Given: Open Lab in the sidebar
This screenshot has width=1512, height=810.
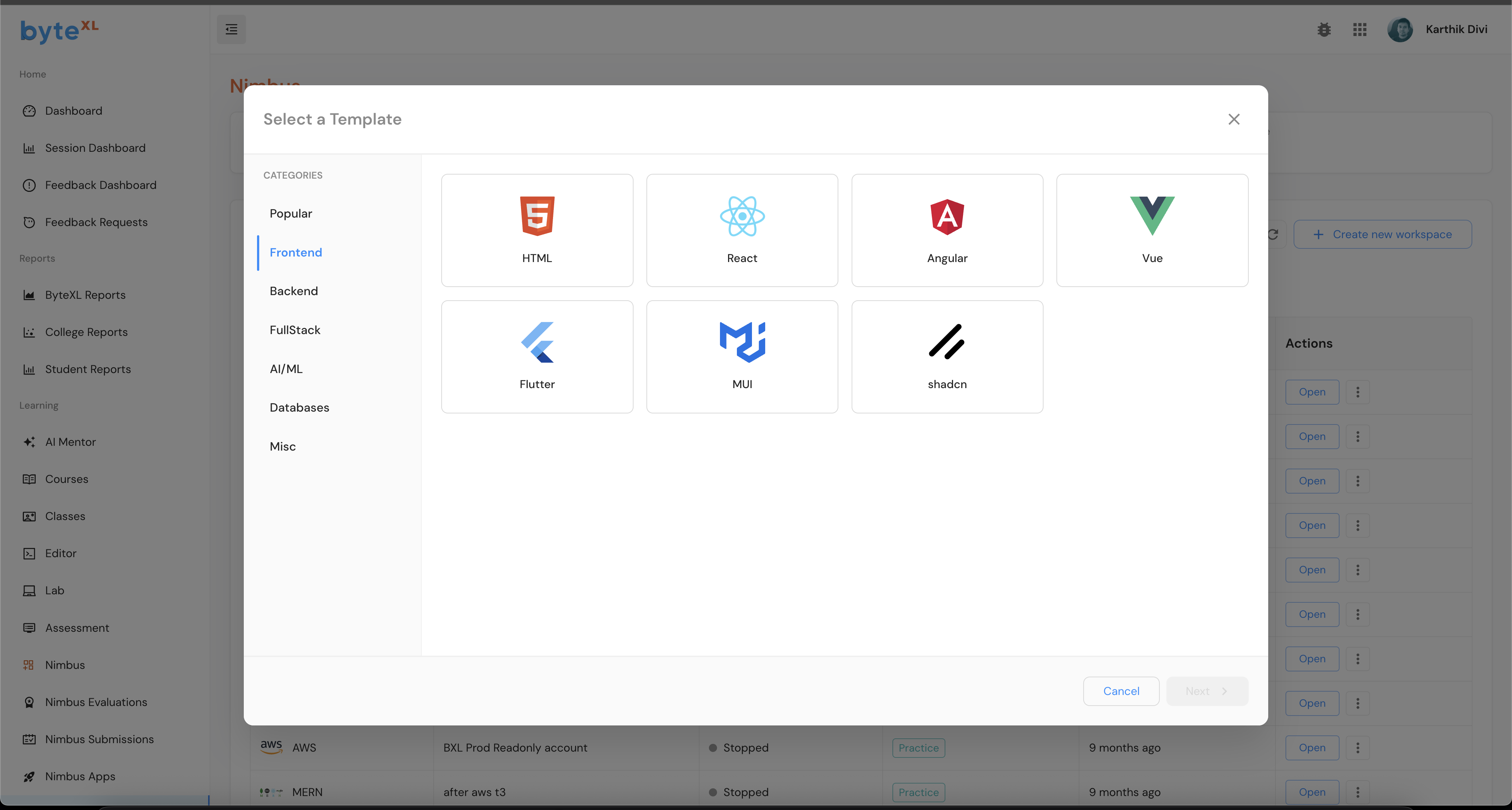Looking at the screenshot, I should (54, 591).
